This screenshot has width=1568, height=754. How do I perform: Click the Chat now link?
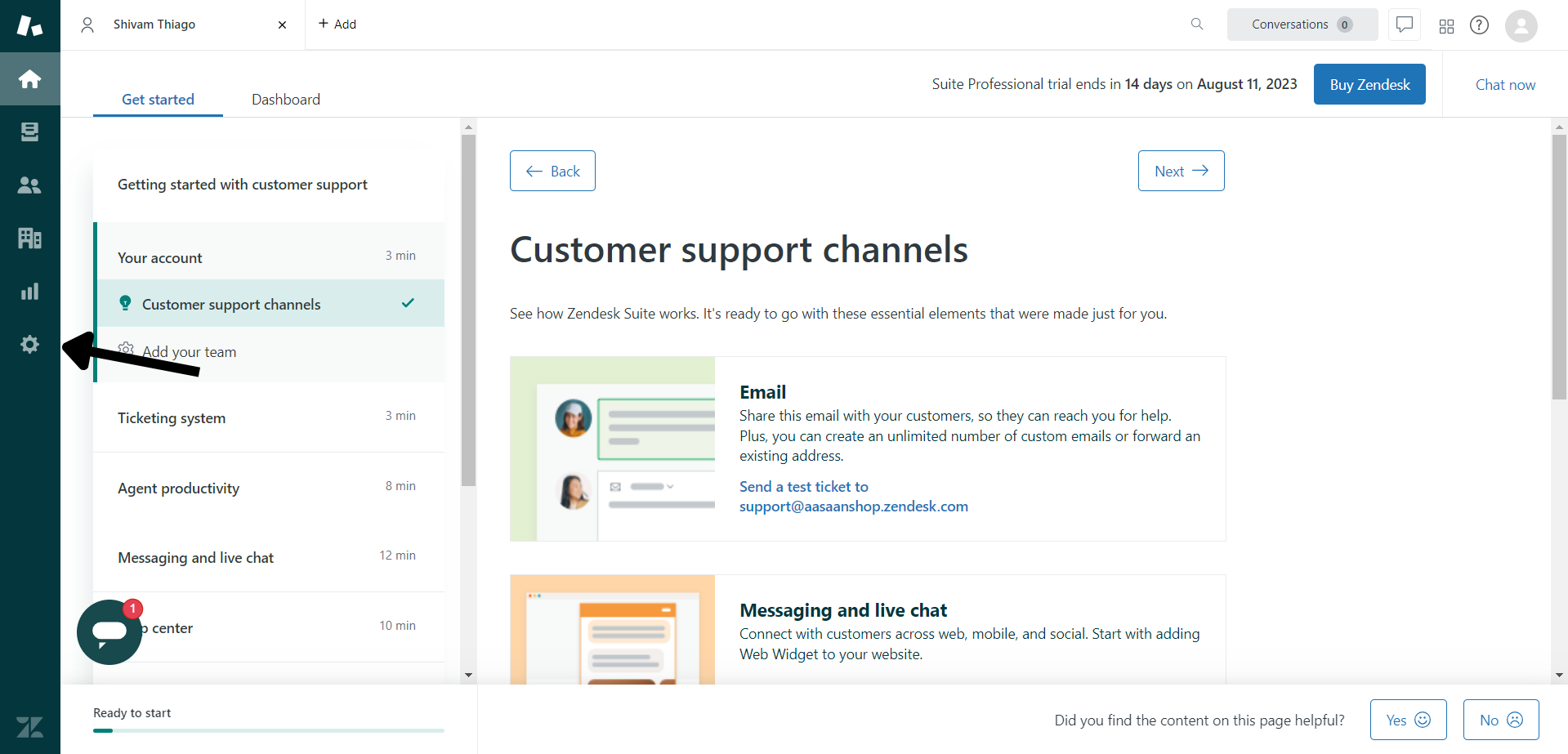[x=1505, y=85]
